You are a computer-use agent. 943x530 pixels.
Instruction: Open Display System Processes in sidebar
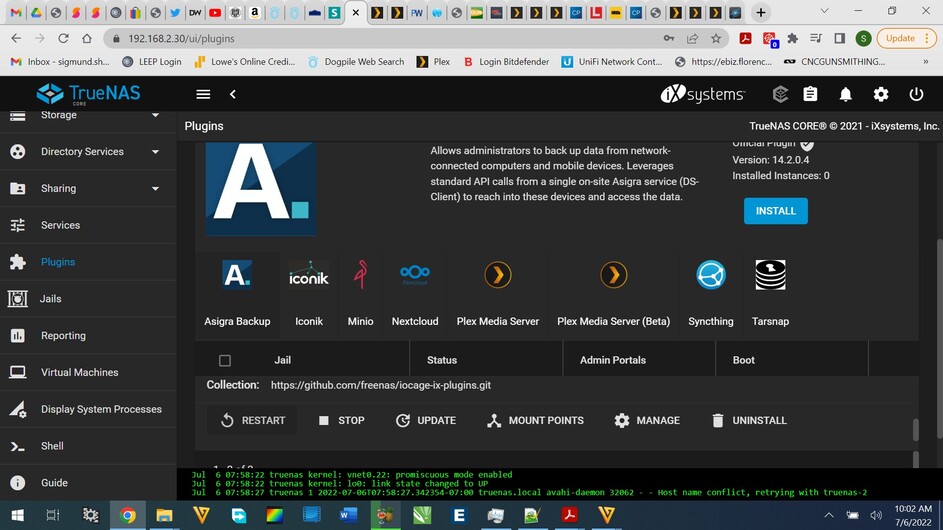[x=88, y=409]
